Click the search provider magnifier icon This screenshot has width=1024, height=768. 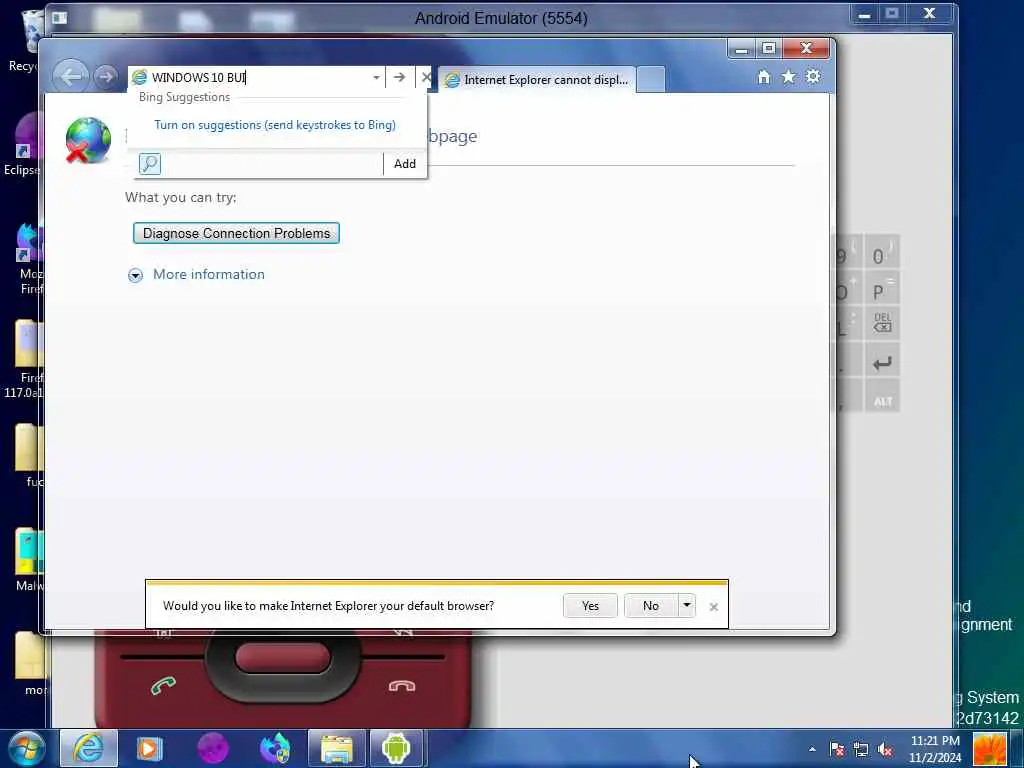pyautogui.click(x=150, y=164)
